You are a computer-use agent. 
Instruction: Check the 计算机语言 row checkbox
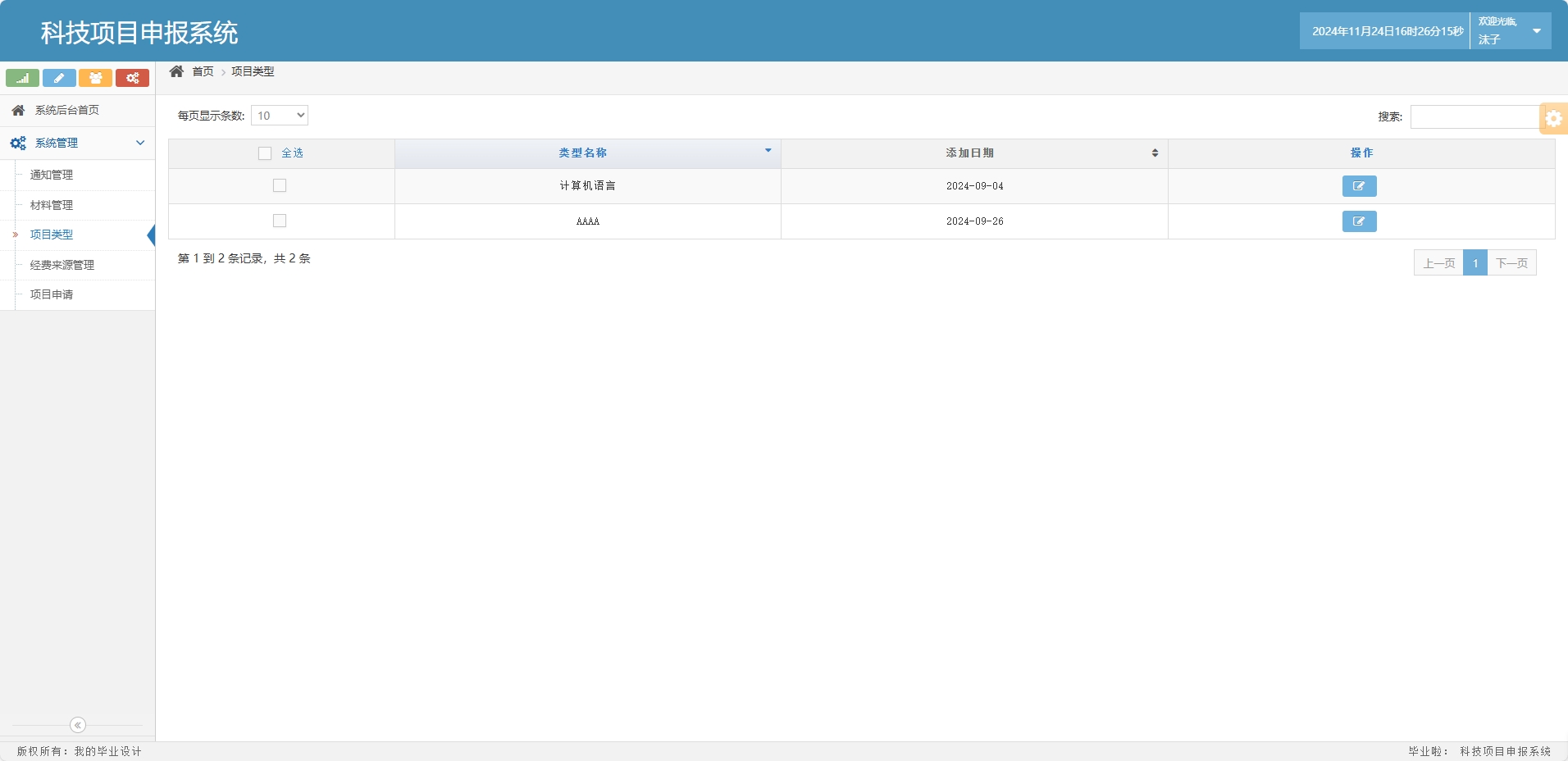(280, 186)
